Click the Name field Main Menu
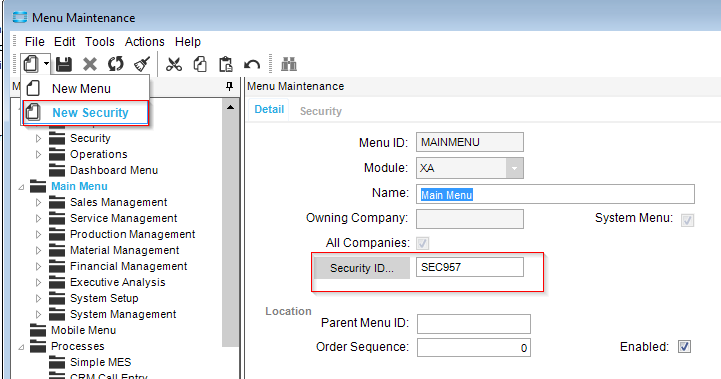The width and height of the screenshot is (721, 379). pyautogui.click(x=555, y=194)
